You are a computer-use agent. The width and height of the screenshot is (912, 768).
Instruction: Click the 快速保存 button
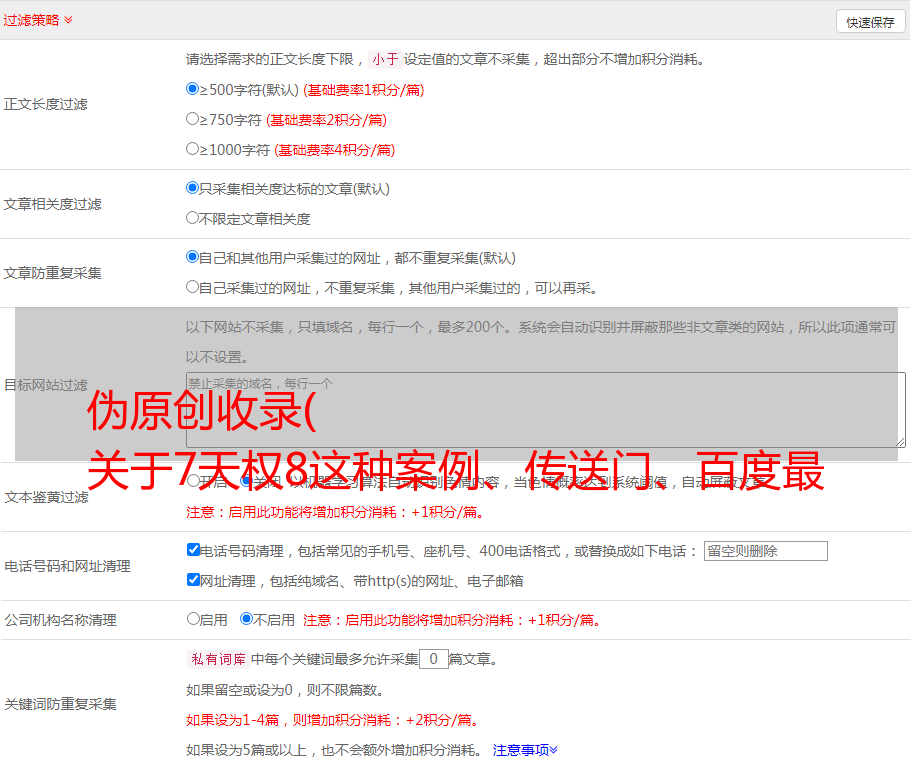click(870, 22)
